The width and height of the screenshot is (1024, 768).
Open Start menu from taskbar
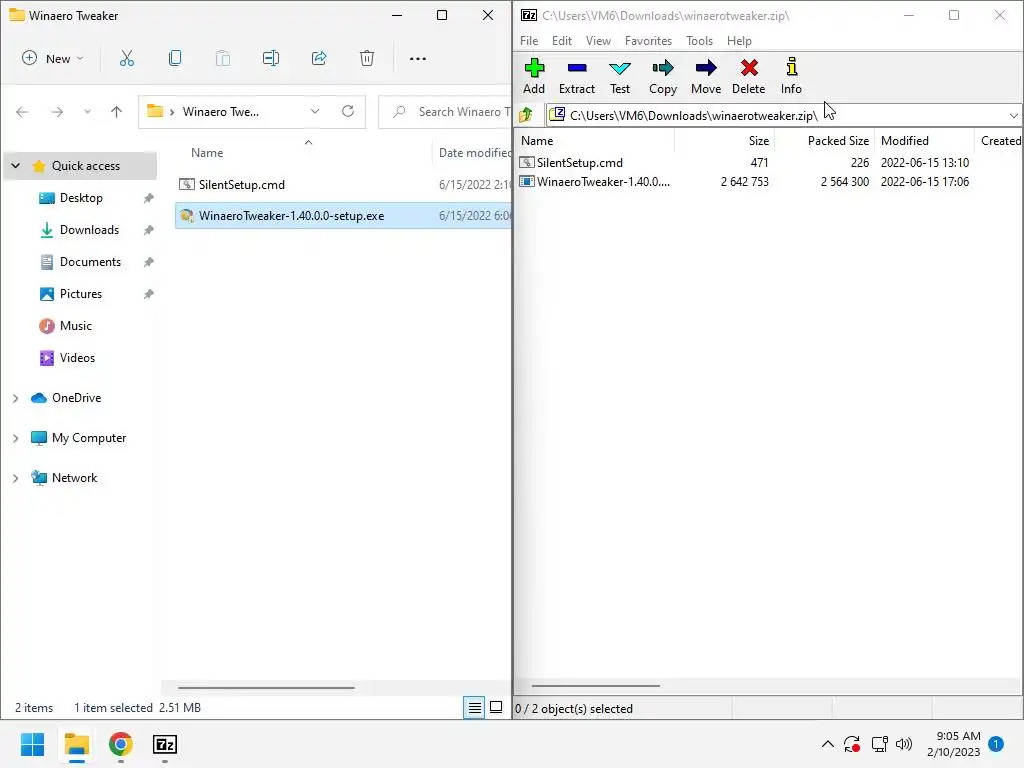point(32,744)
